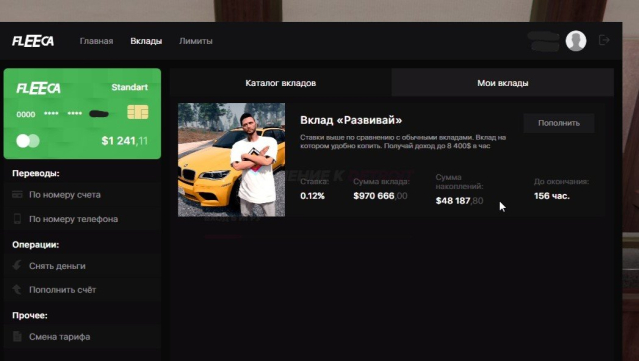Image resolution: width=639 pixels, height=361 pixels.
Task: Go to Главная in top navigation
Action: 97,41
